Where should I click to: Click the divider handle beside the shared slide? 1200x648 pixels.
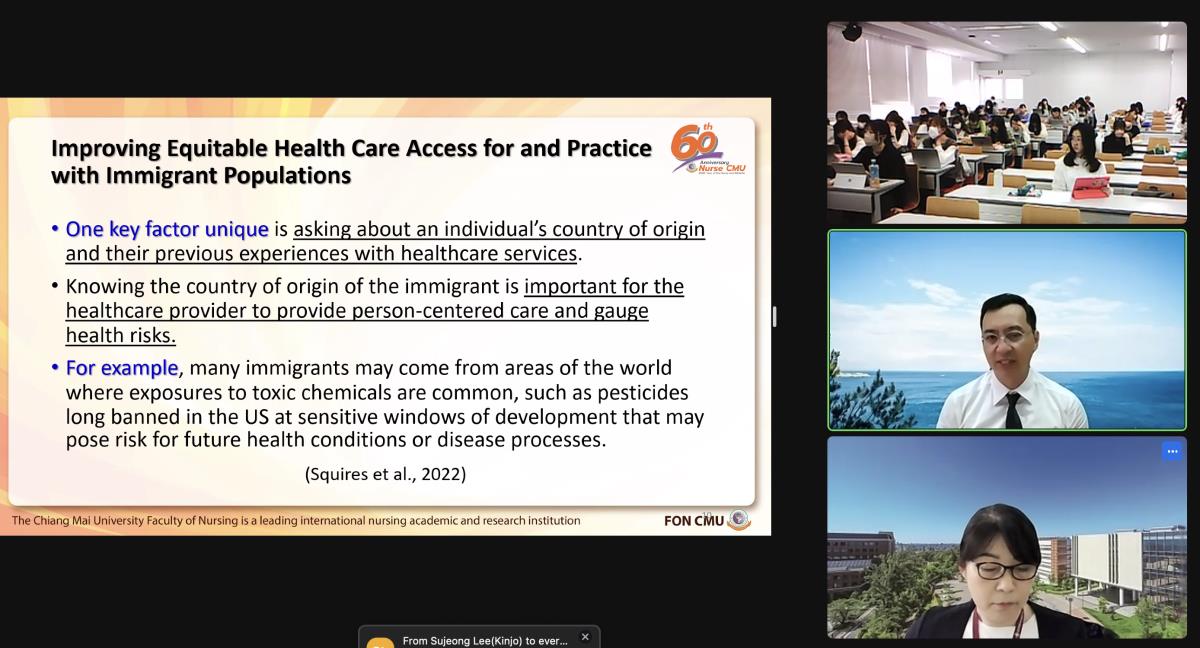coord(775,317)
